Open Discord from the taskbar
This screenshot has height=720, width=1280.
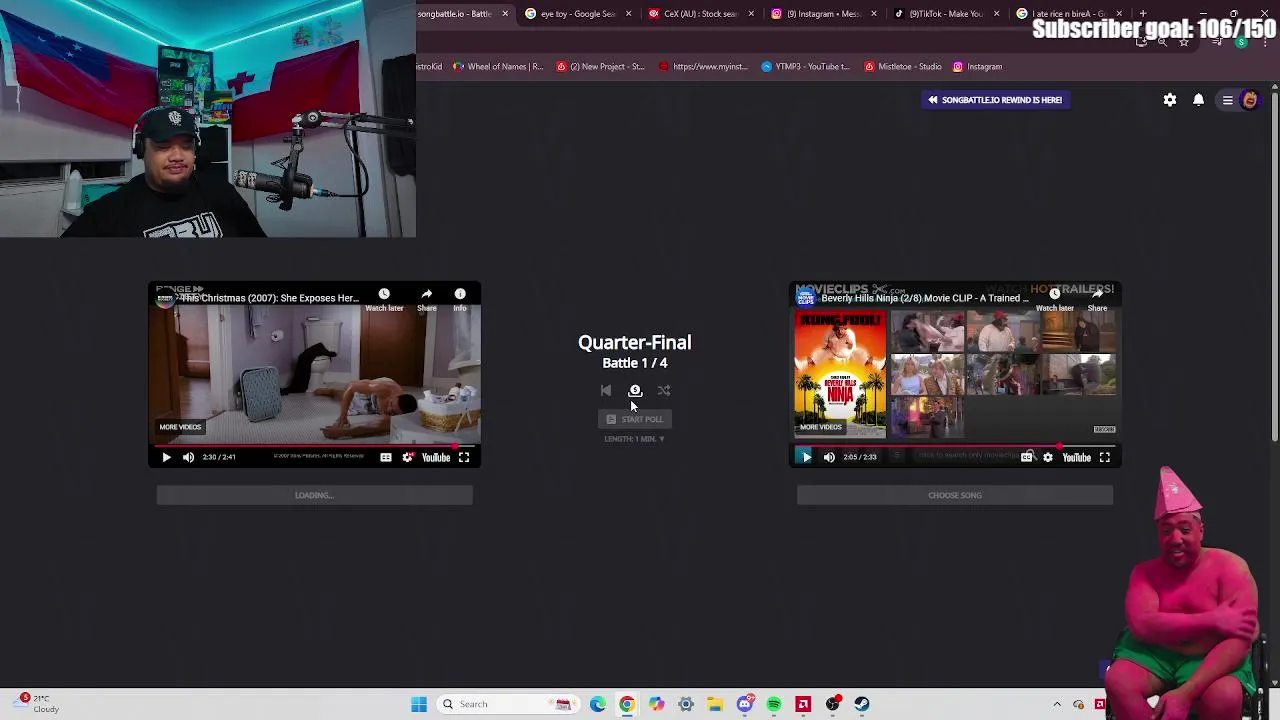point(745,704)
